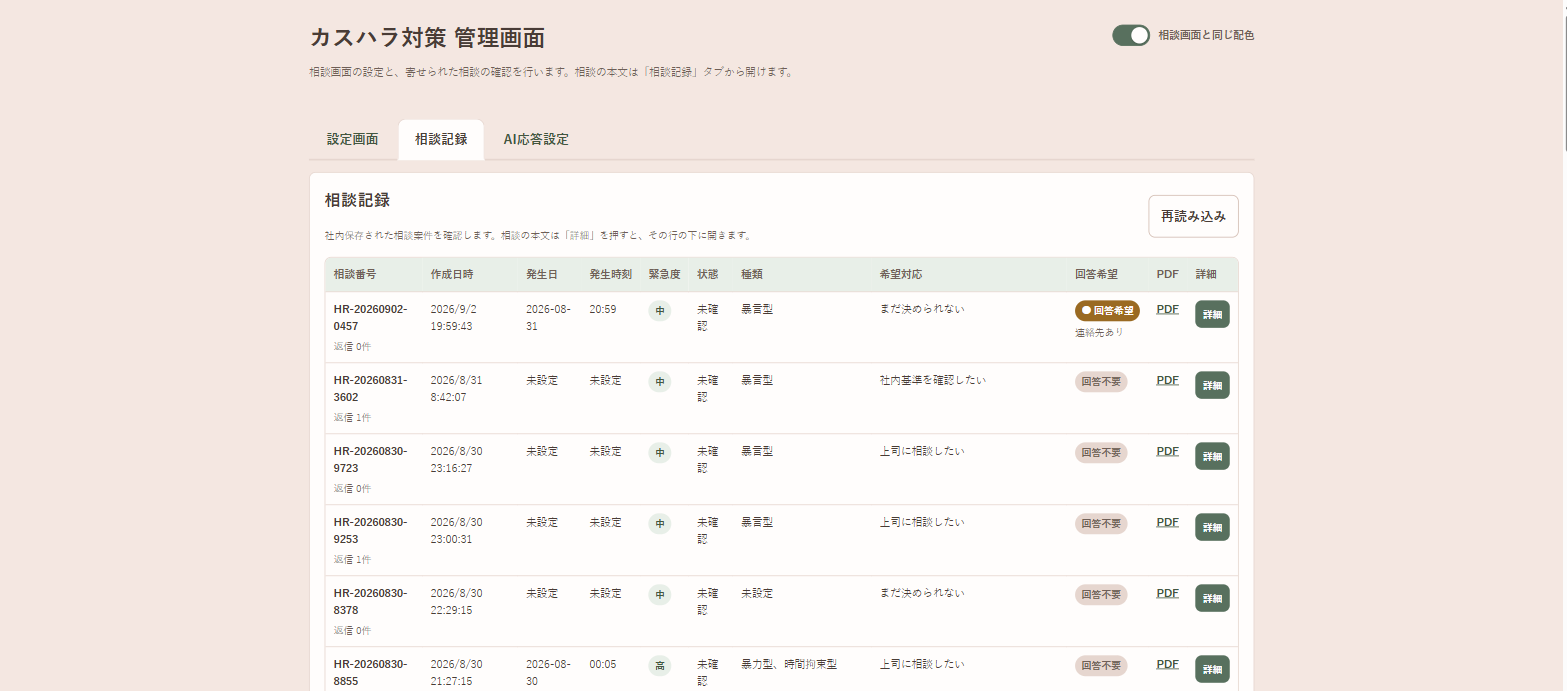
Task: Click the 暴力型、時間拘束型 type cell
Action: (789, 664)
